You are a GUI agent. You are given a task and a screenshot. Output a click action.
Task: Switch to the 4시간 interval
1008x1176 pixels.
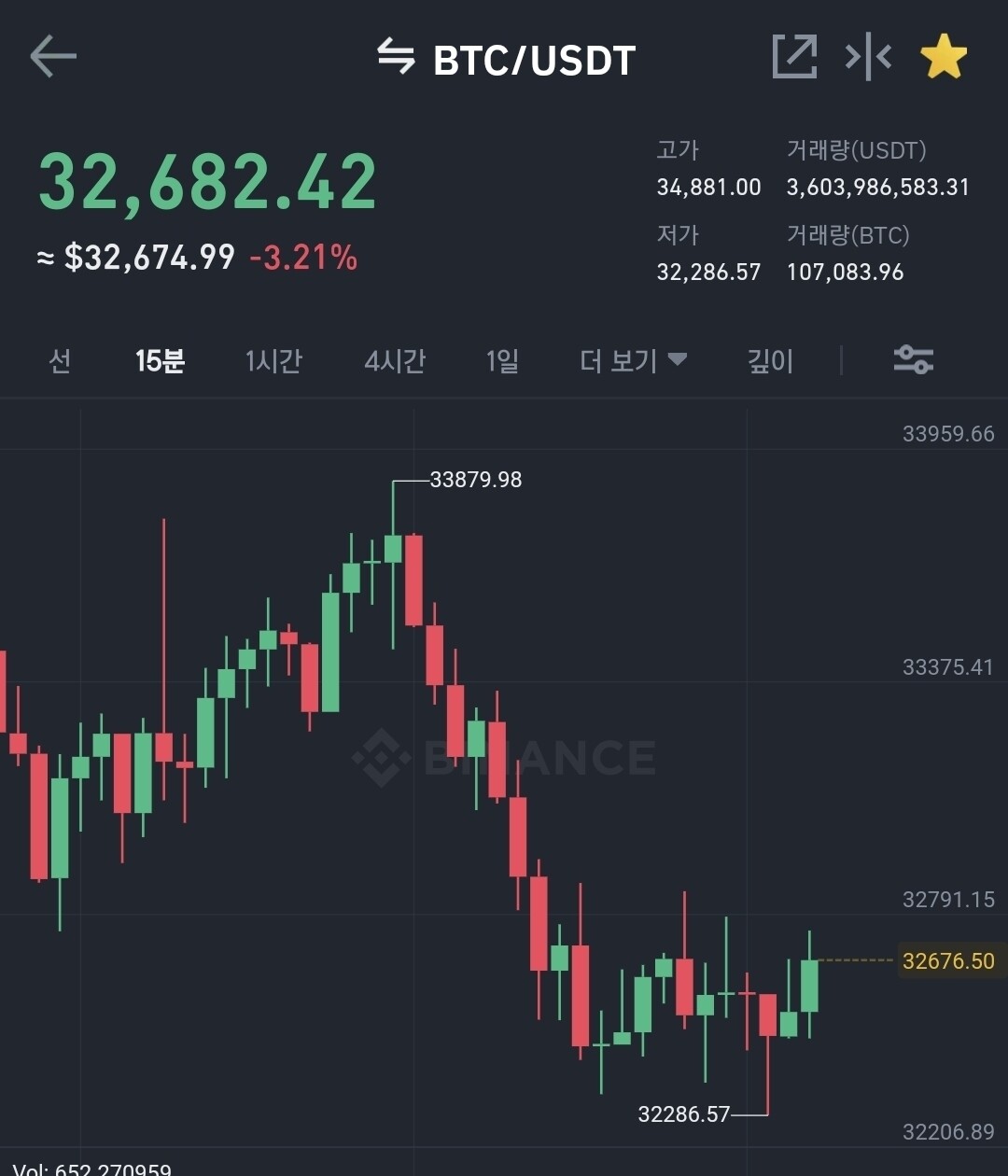395,360
